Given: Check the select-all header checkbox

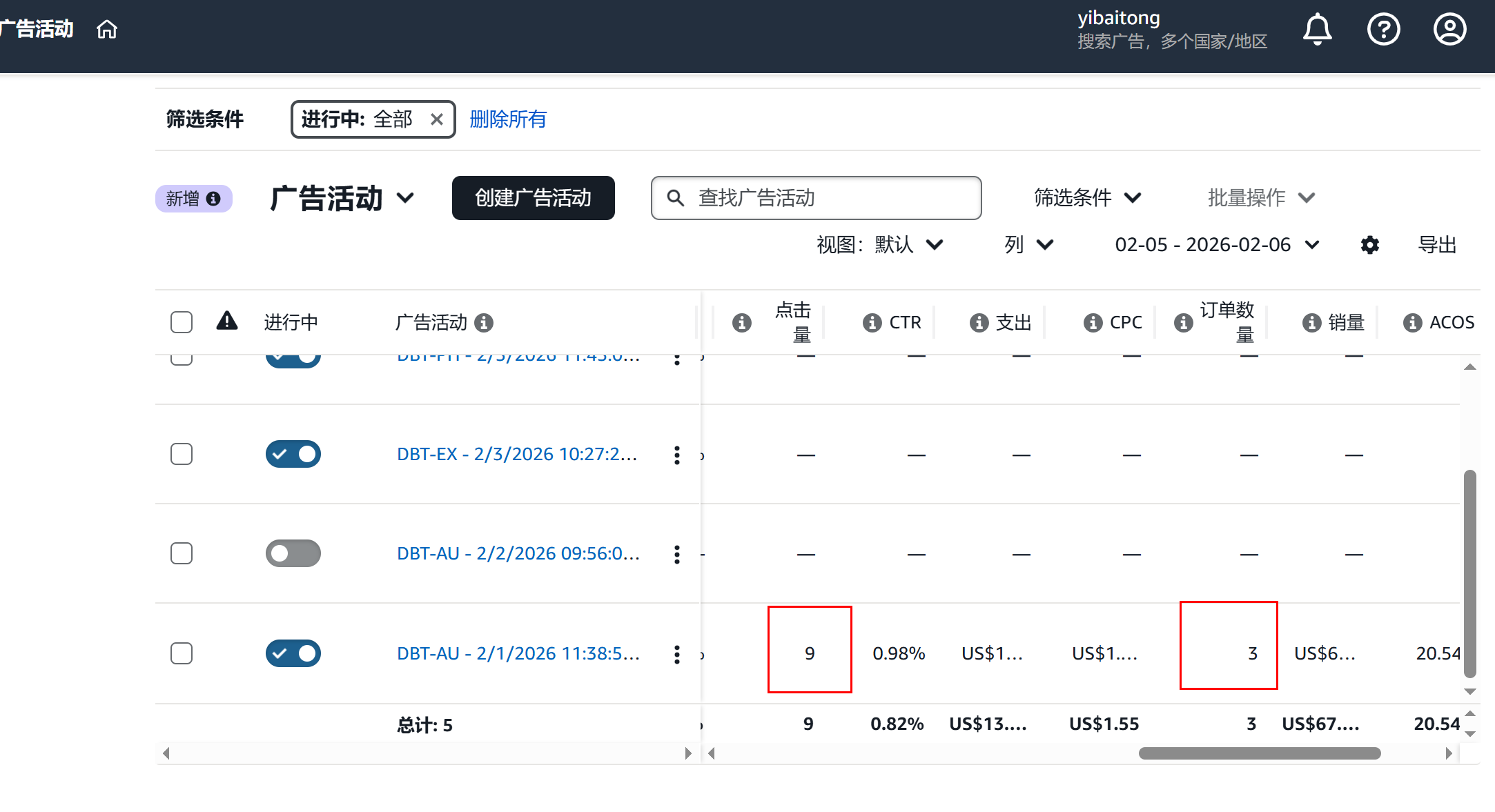Looking at the screenshot, I should click(x=182, y=322).
